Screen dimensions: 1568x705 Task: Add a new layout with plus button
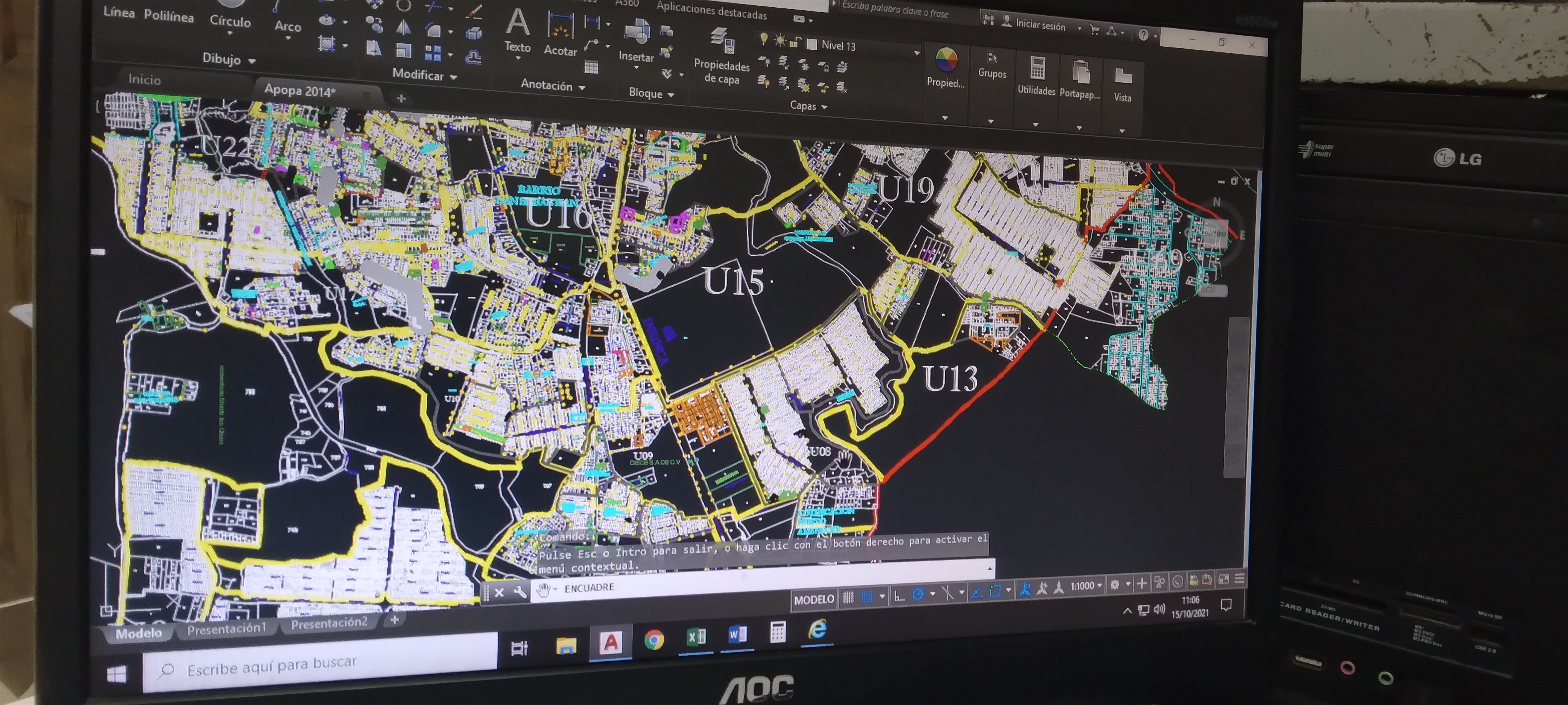[394, 619]
